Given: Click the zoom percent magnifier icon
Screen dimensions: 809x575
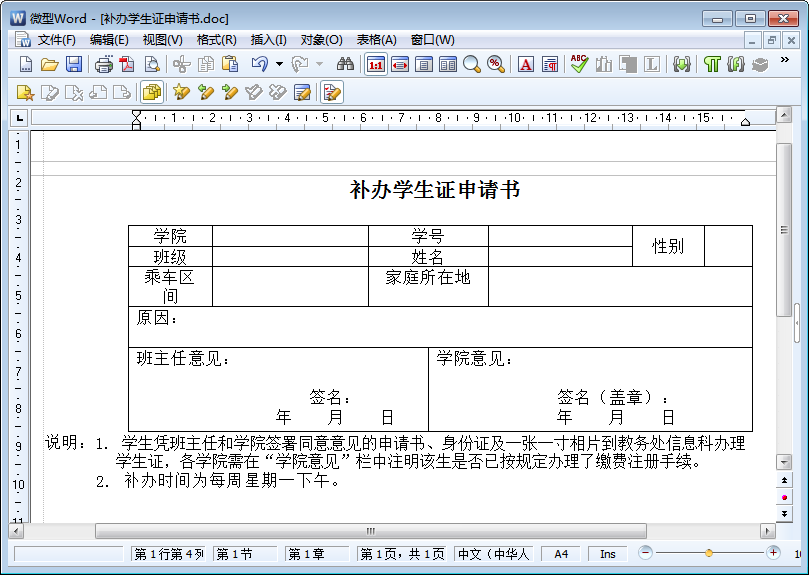Looking at the screenshot, I should pyautogui.click(x=496, y=65).
